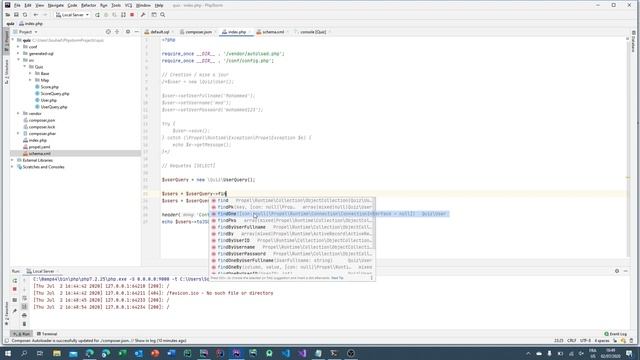The image size is (640, 360).
Task: Open the Terminal tool window button
Action: click(47, 334)
